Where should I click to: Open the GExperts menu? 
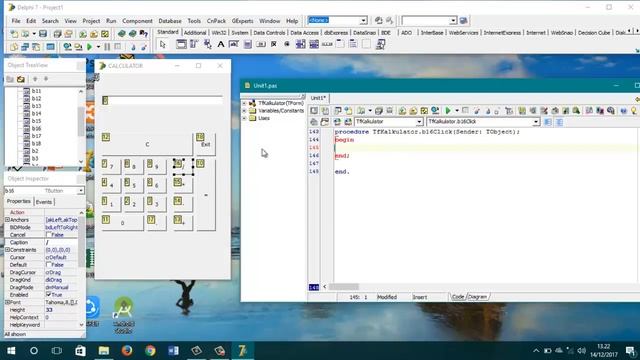point(242,21)
